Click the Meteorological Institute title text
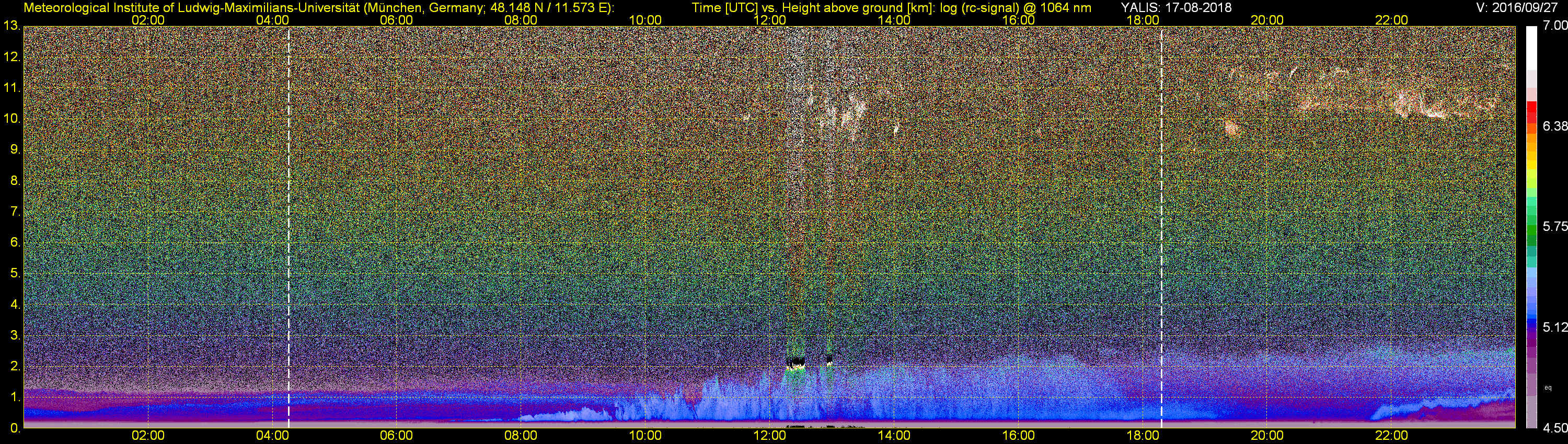Screen dimensions: 1568x444 [319, 7]
